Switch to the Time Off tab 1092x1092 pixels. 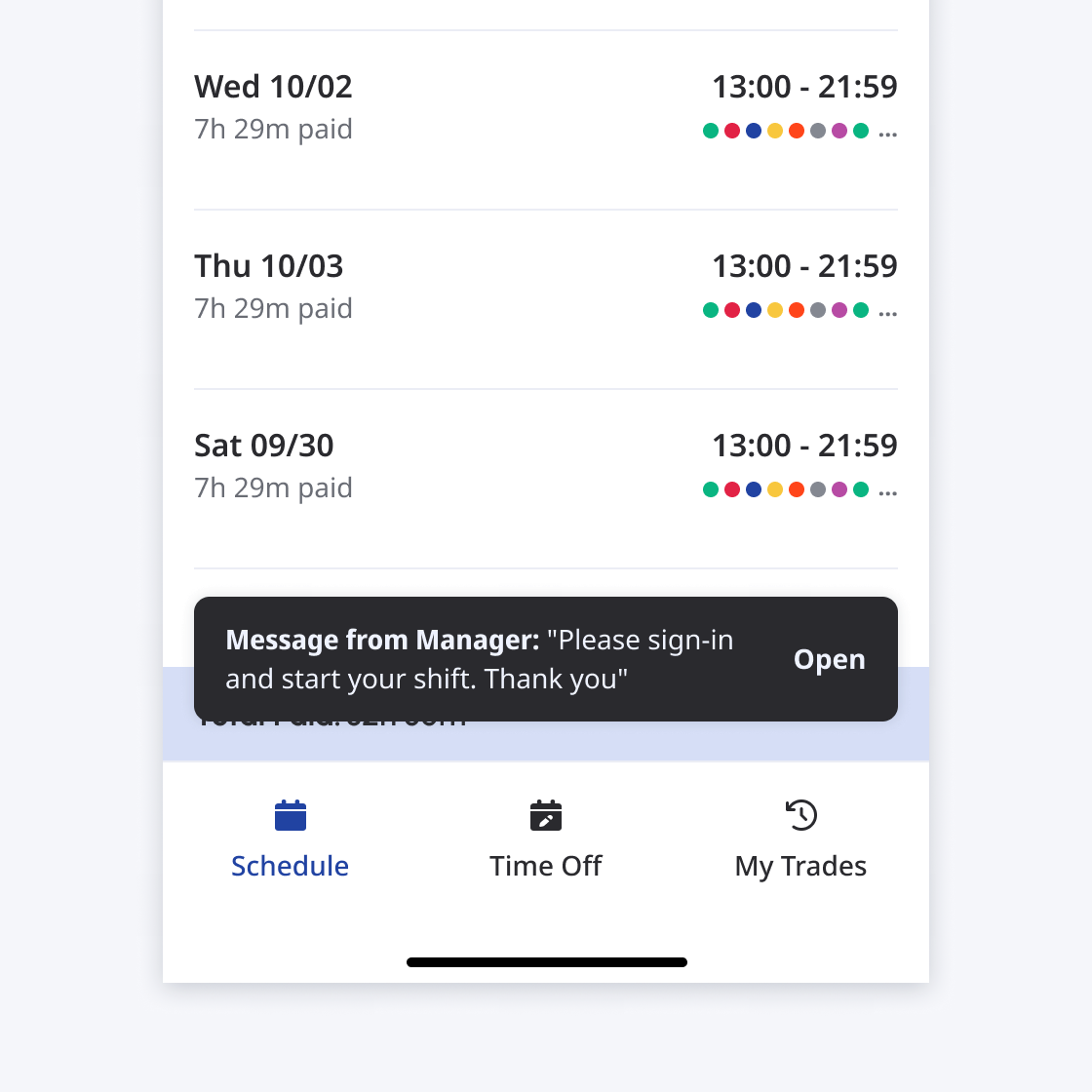(546, 866)
